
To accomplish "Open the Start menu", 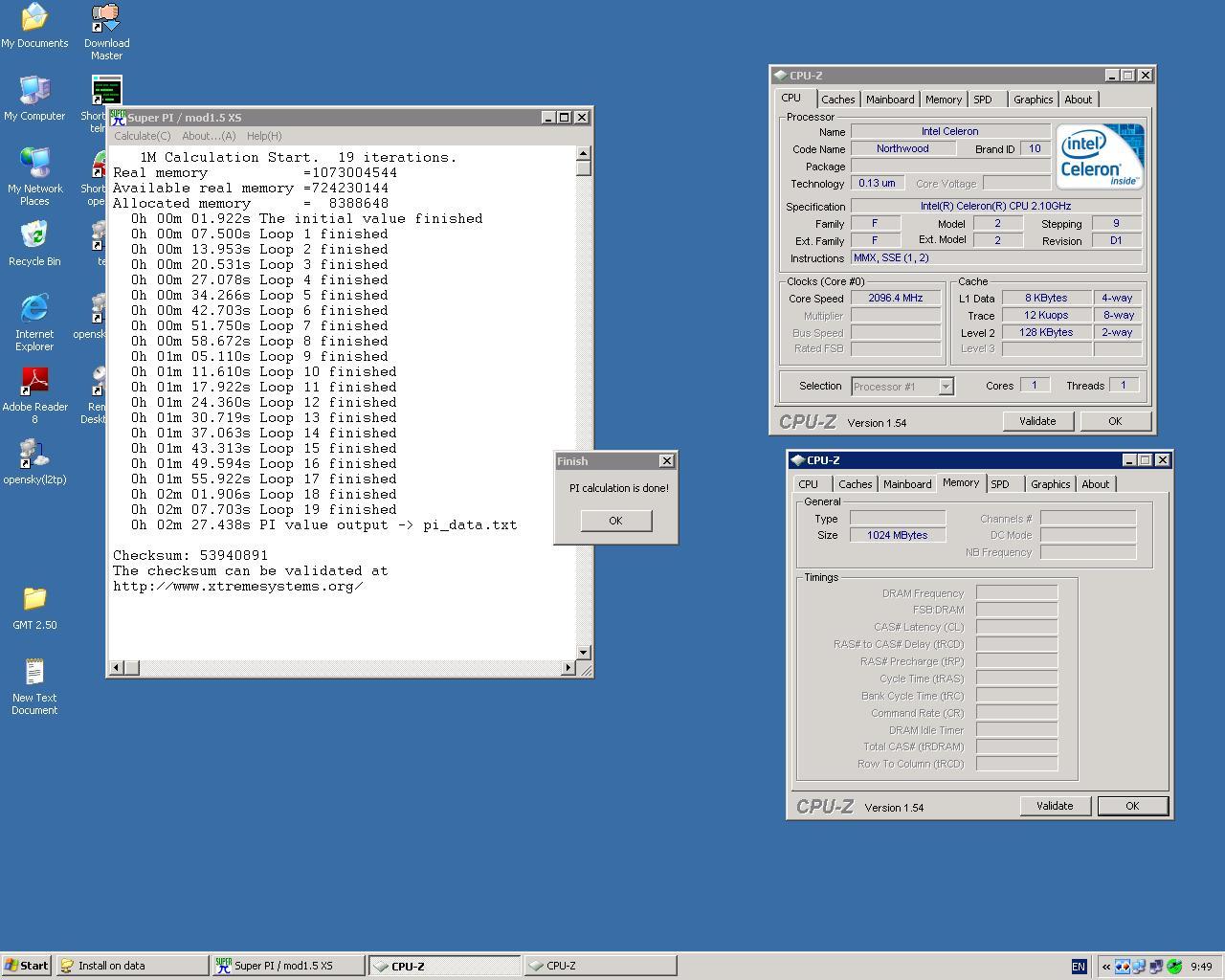I will click(x=27, y=966).
